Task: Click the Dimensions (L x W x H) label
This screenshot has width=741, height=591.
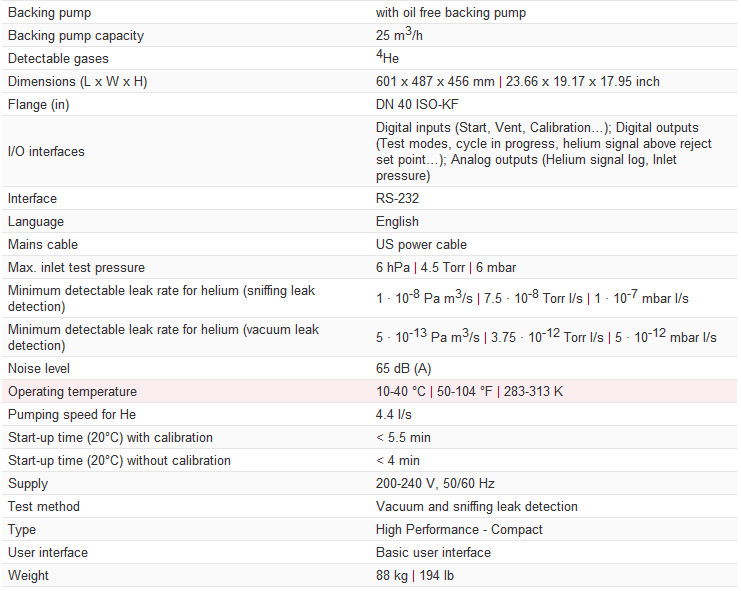Action: click(77, 81)
